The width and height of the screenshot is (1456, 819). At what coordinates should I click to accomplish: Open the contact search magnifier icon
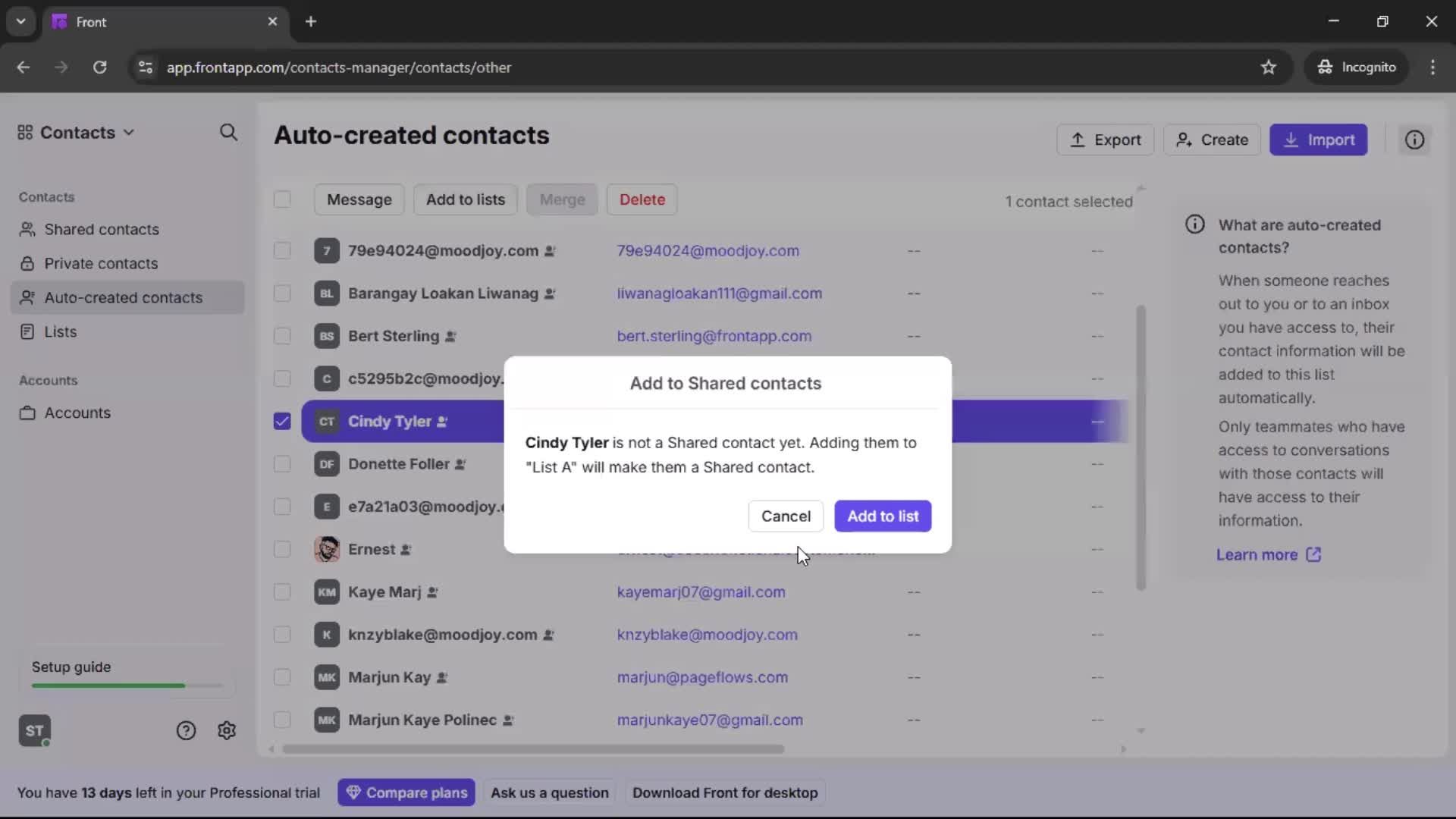pyautogui.click(x=228, y=133)
